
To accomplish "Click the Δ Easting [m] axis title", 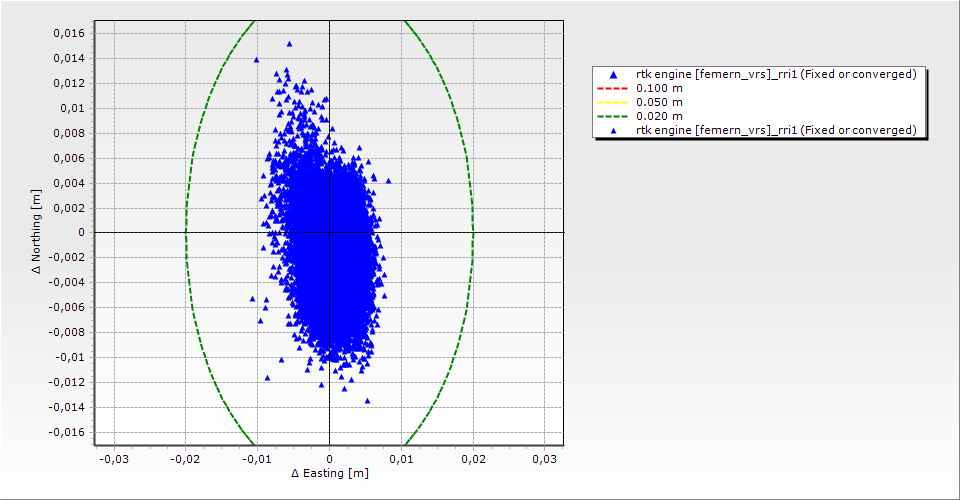I will tap(329, 473).
